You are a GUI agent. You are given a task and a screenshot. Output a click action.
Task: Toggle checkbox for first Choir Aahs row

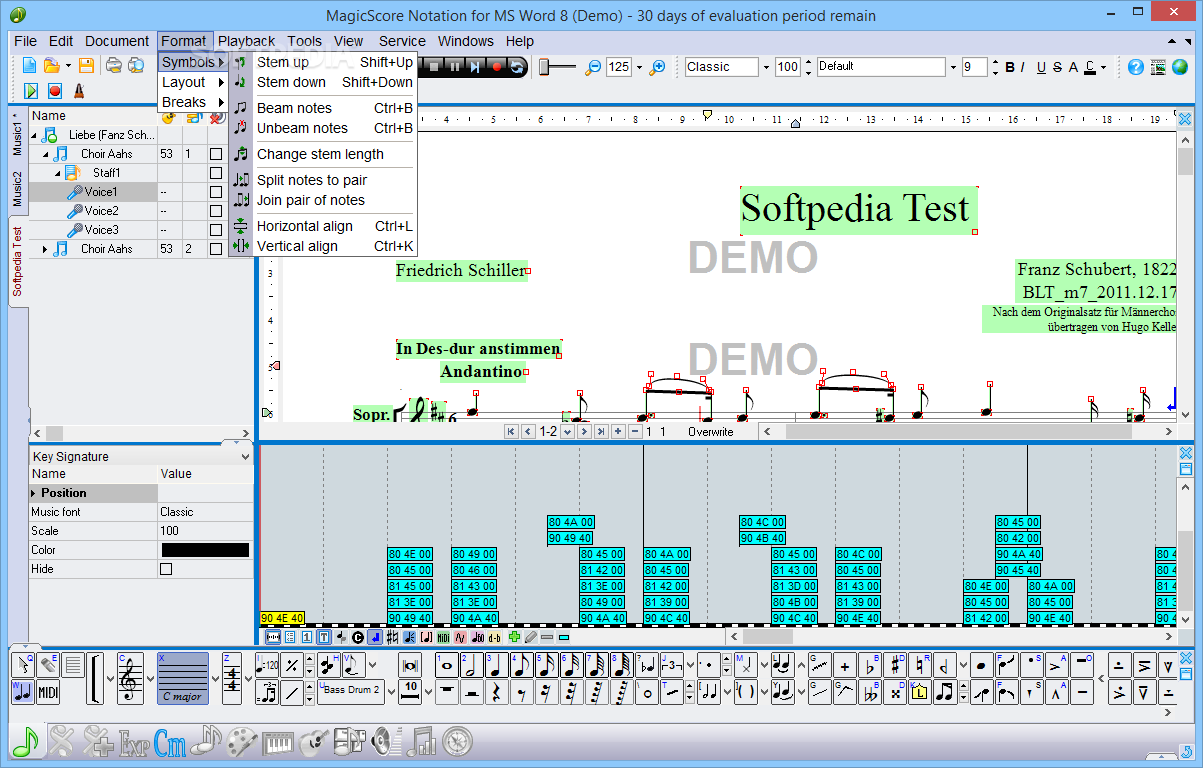click(x=216, y=154)
